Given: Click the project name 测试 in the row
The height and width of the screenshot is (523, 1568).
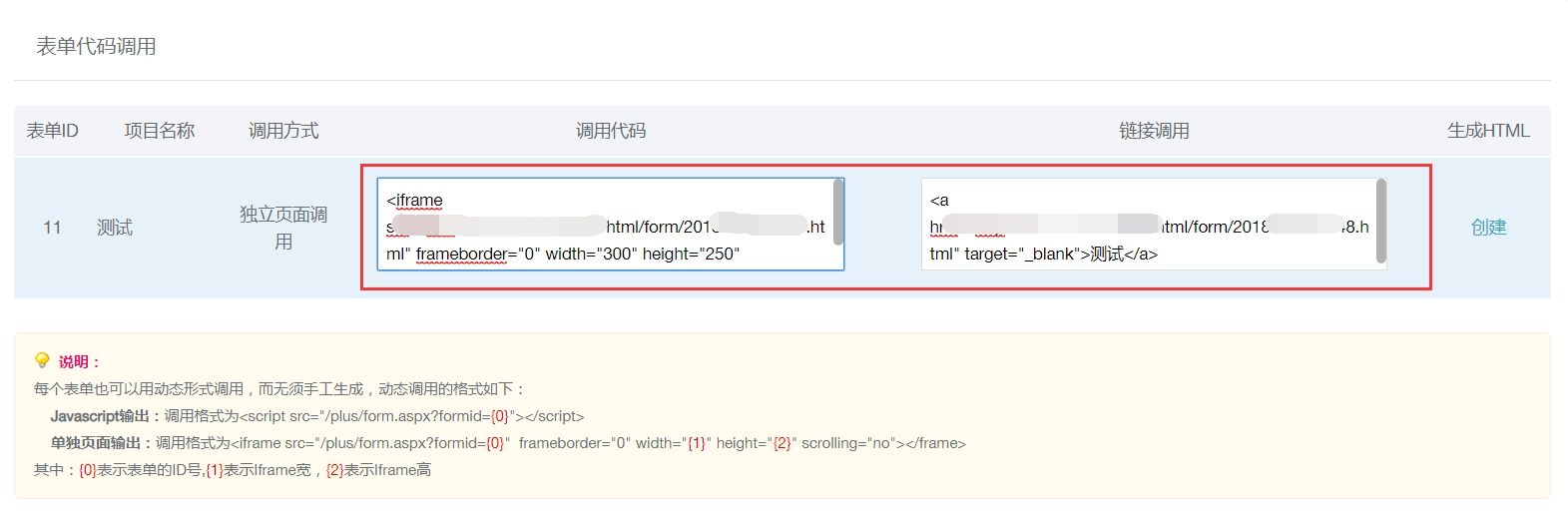Looking at the screenshot, I should [115, 228].
